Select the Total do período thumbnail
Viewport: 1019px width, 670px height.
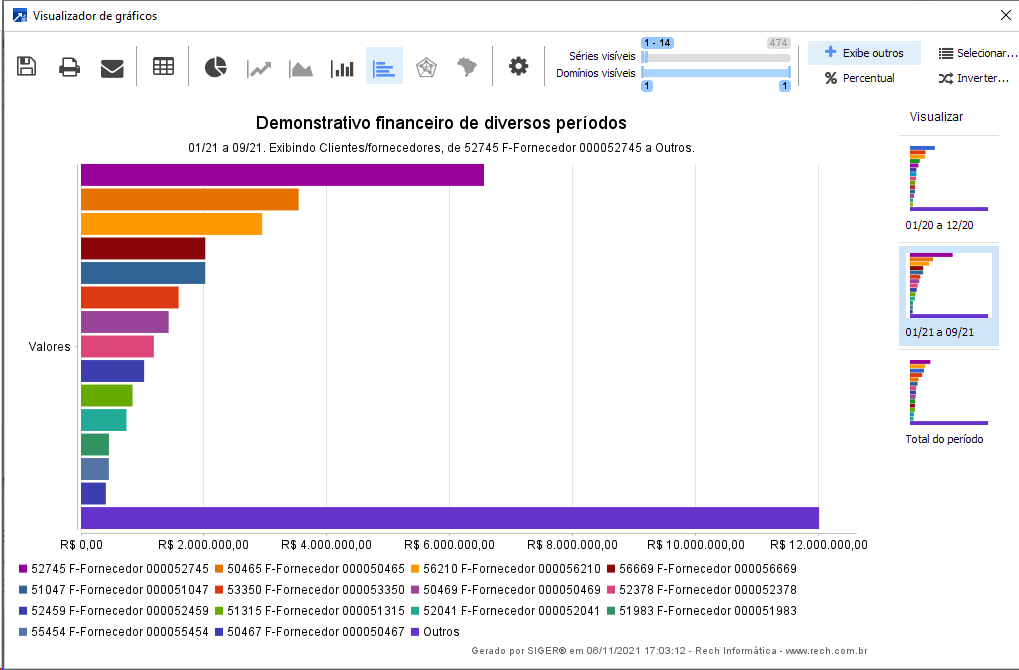948,400
